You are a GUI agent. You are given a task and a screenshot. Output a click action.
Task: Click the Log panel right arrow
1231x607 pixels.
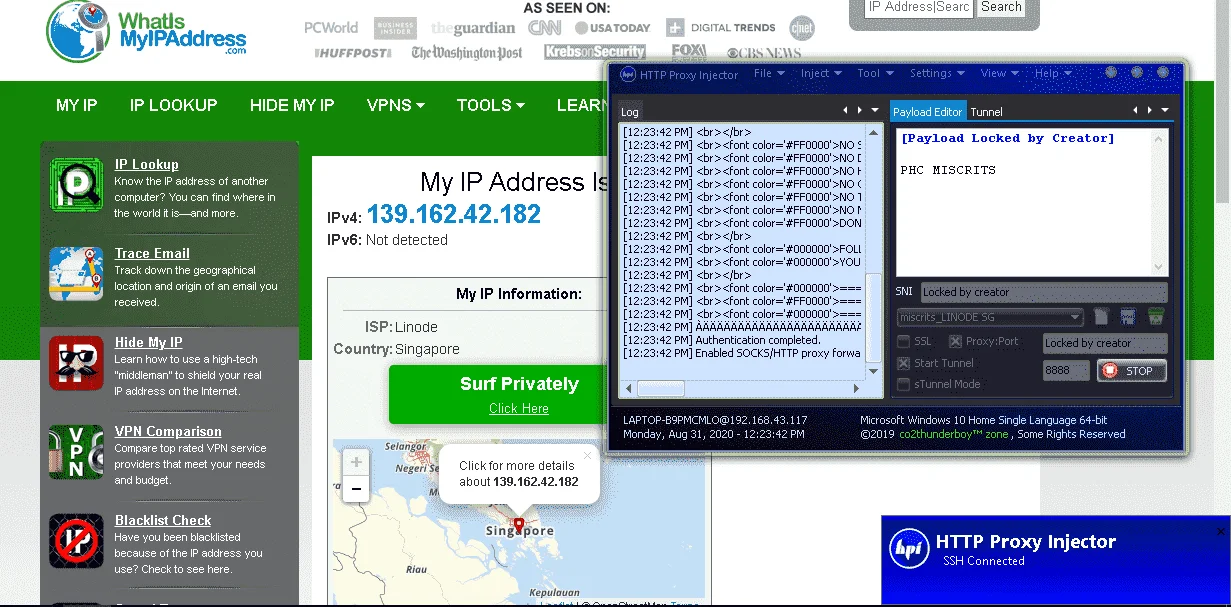click(859, 111)
